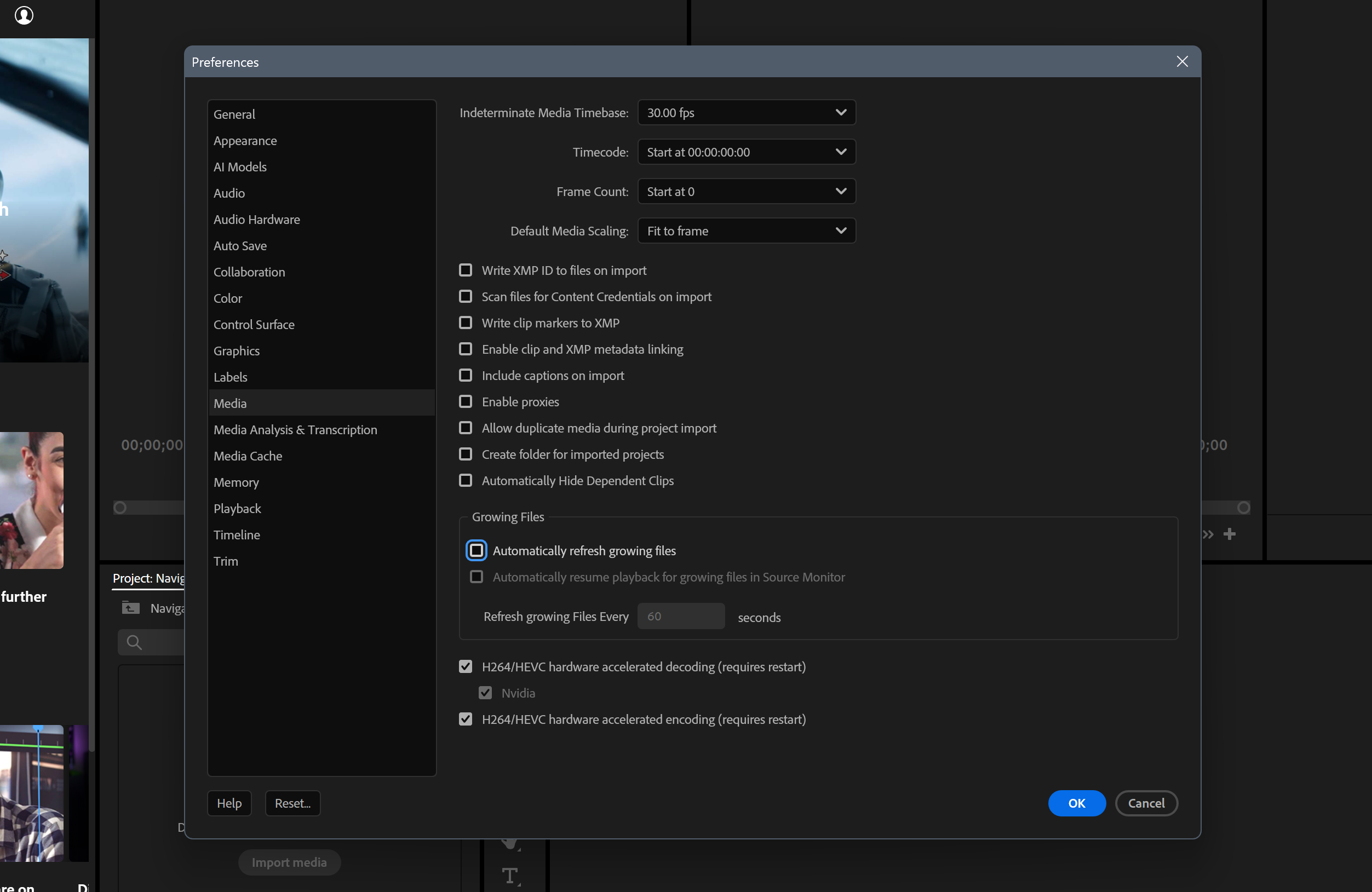The image size is (1372, 892).
Task: Enable Automatically refresh growing files
Action: point(476,550)
